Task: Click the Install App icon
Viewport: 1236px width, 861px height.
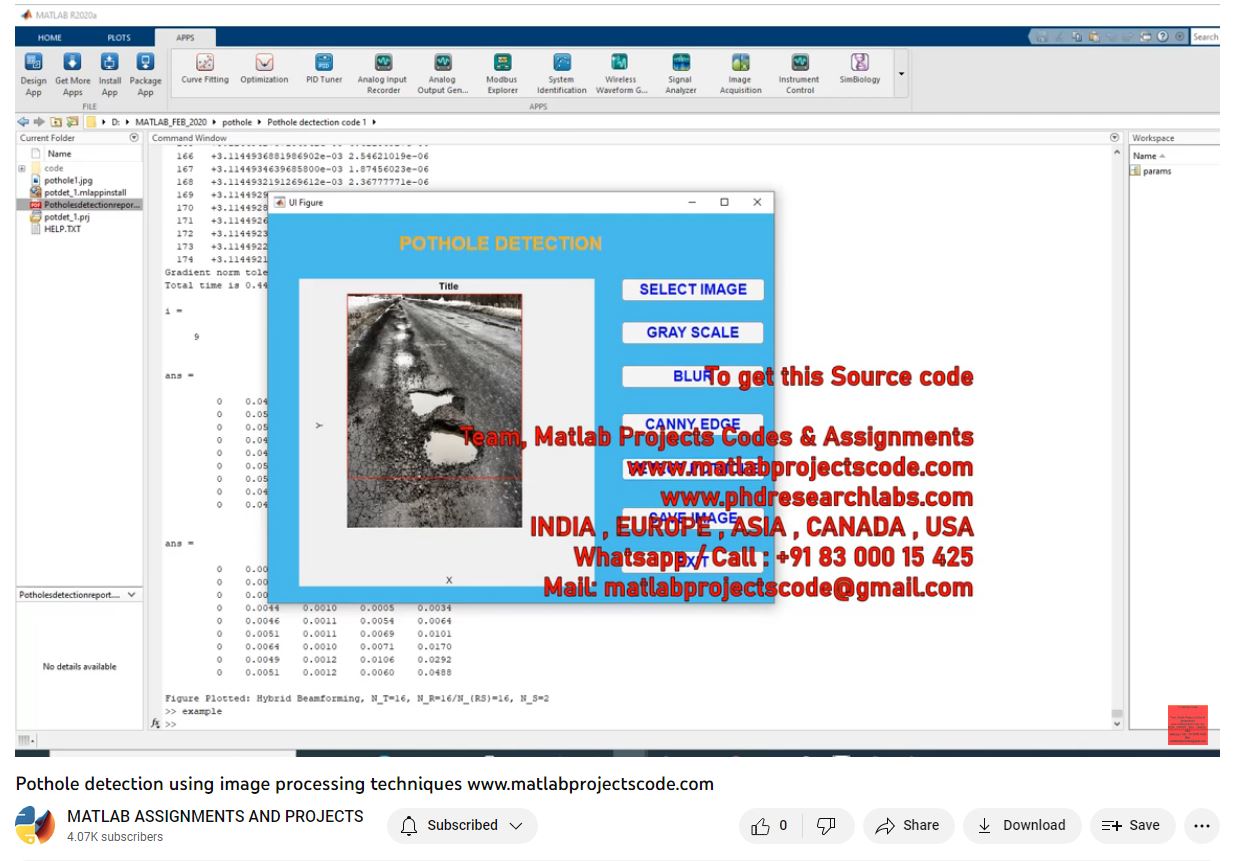Action: click(110, 75)
